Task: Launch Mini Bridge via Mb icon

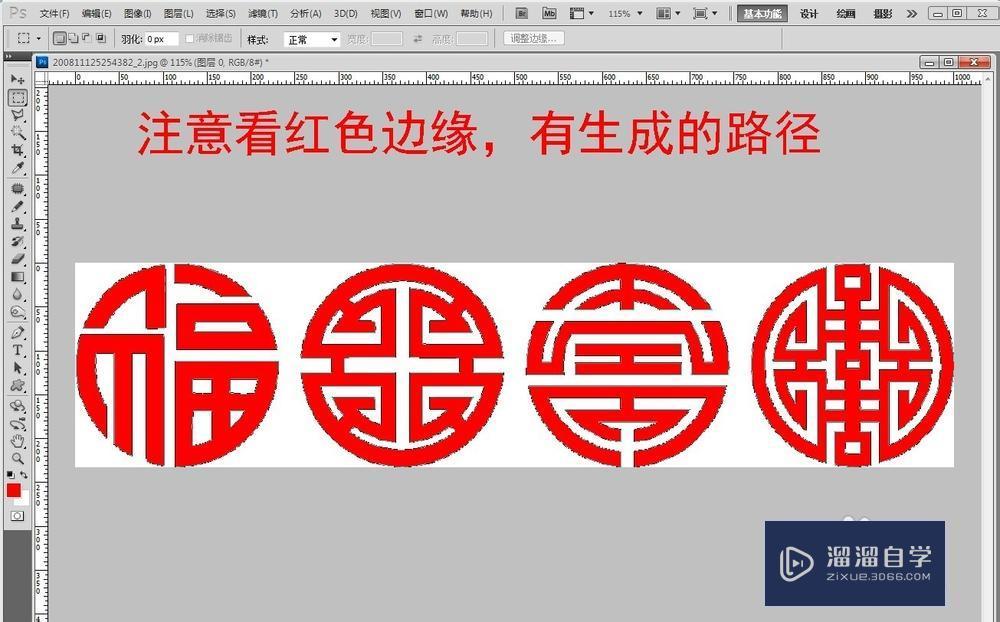Action: [549, 13]
